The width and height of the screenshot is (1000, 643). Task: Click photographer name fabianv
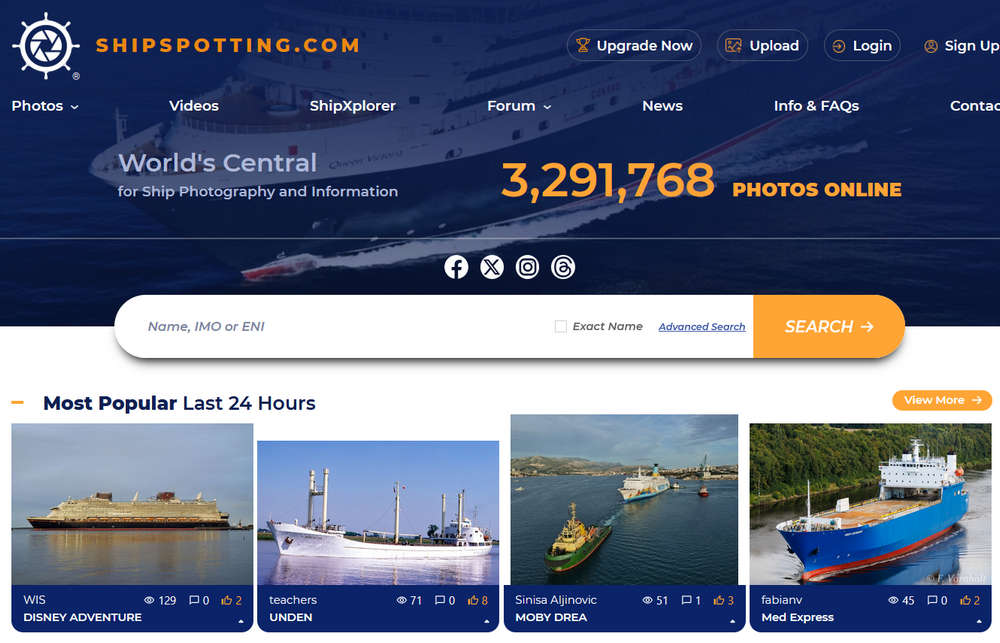click(781, 600)
